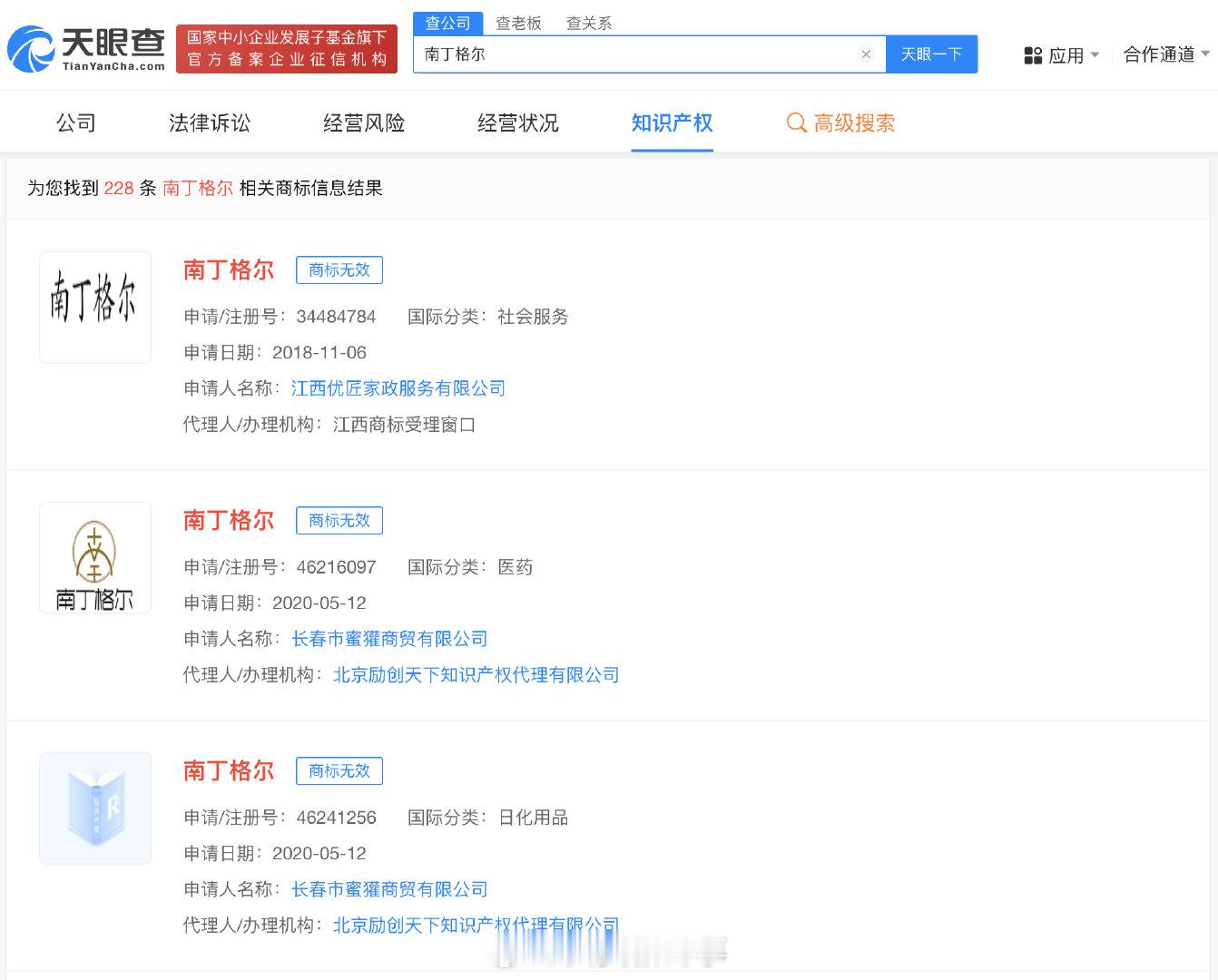
Task: Click the TianYanCha logo
Action: 86,49
